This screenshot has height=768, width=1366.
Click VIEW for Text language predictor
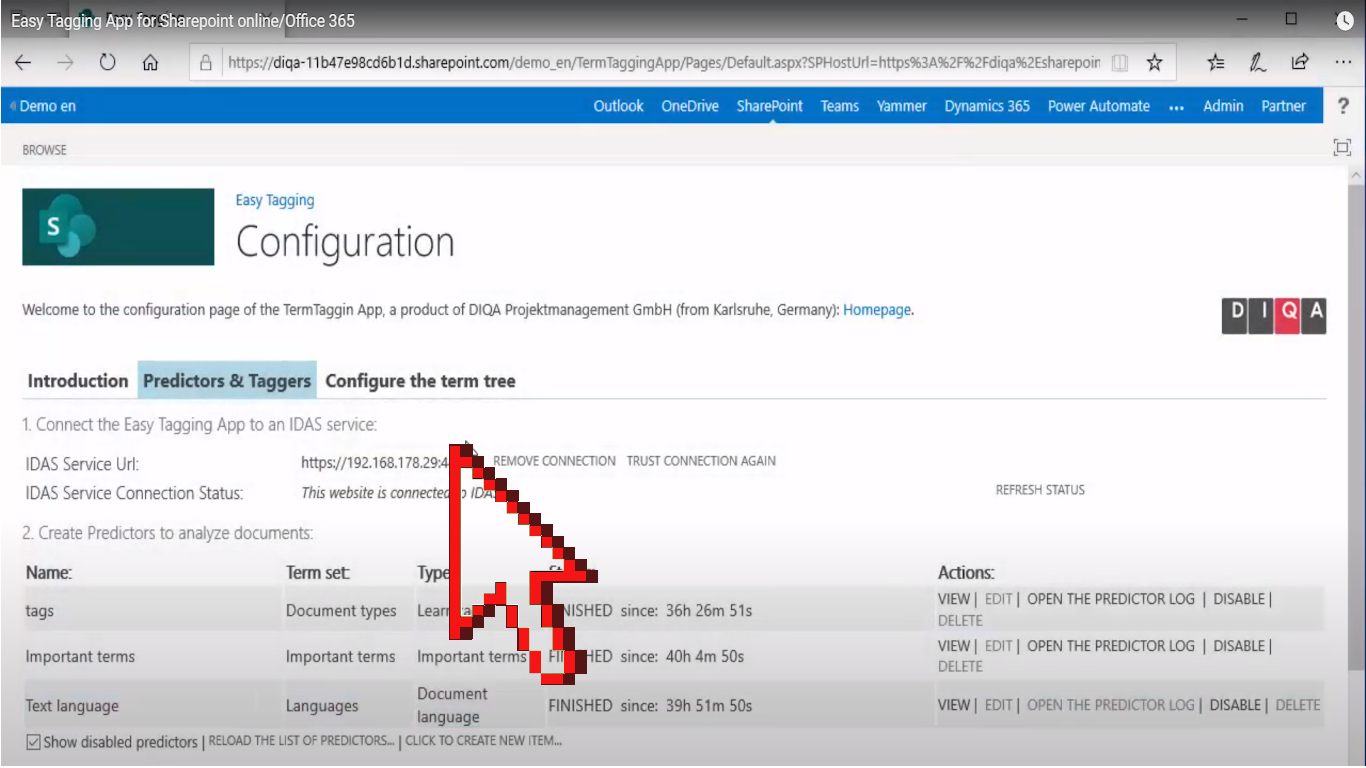point(954,705)
